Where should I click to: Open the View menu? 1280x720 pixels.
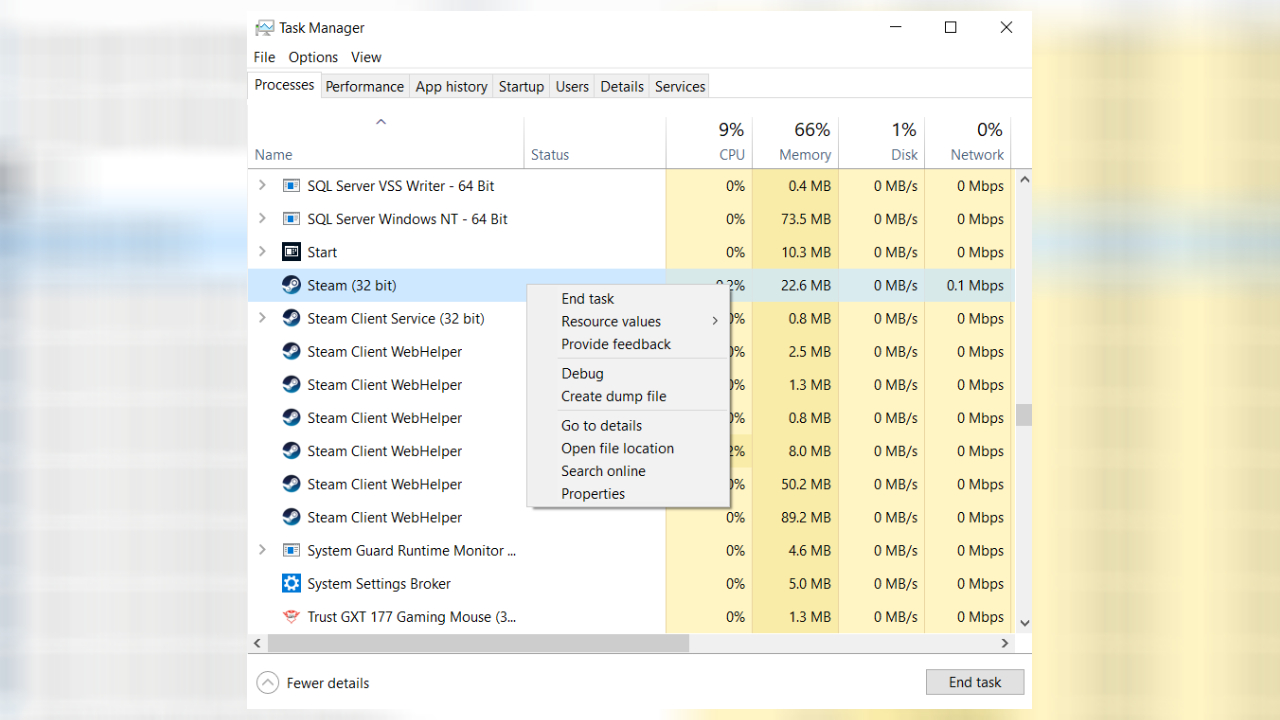[x=366, y=57]
